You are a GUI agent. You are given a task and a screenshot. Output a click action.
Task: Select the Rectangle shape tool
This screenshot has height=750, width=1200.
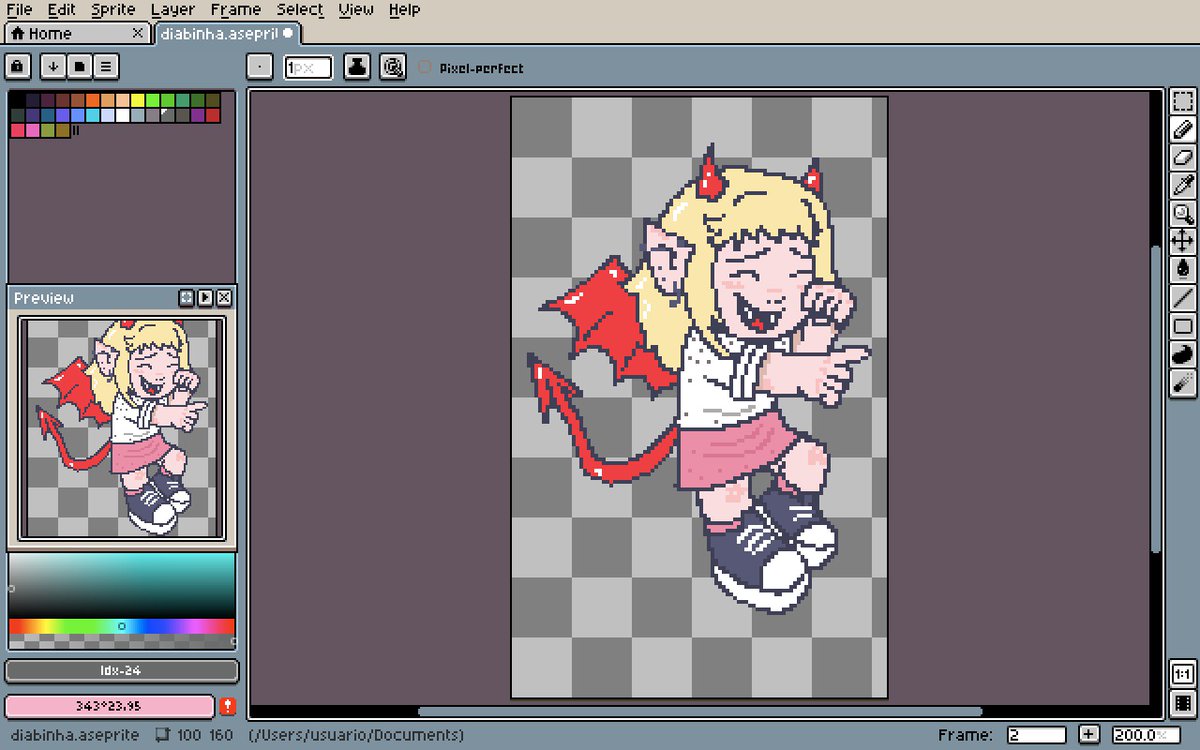(x=1183, y=325)
